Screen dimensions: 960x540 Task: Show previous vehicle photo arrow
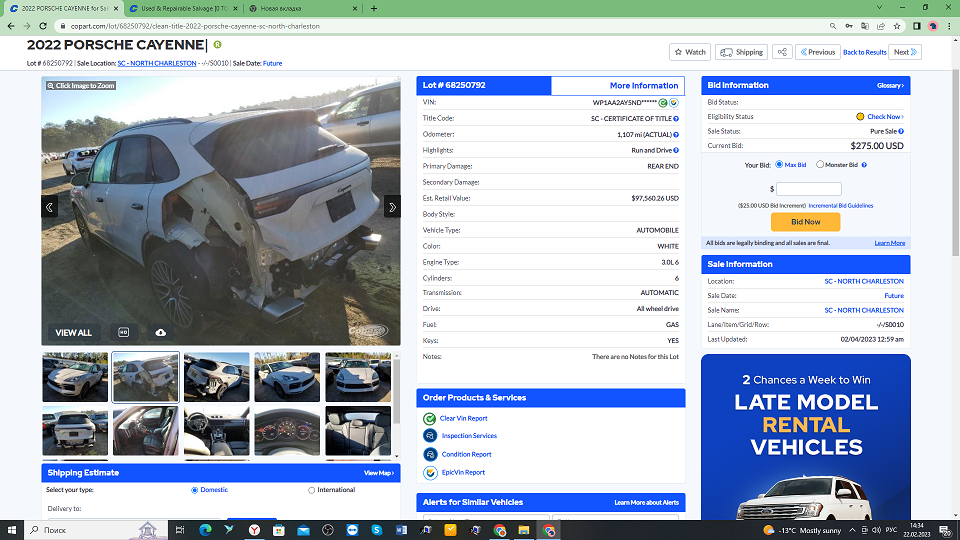click(x=50, y=207)
